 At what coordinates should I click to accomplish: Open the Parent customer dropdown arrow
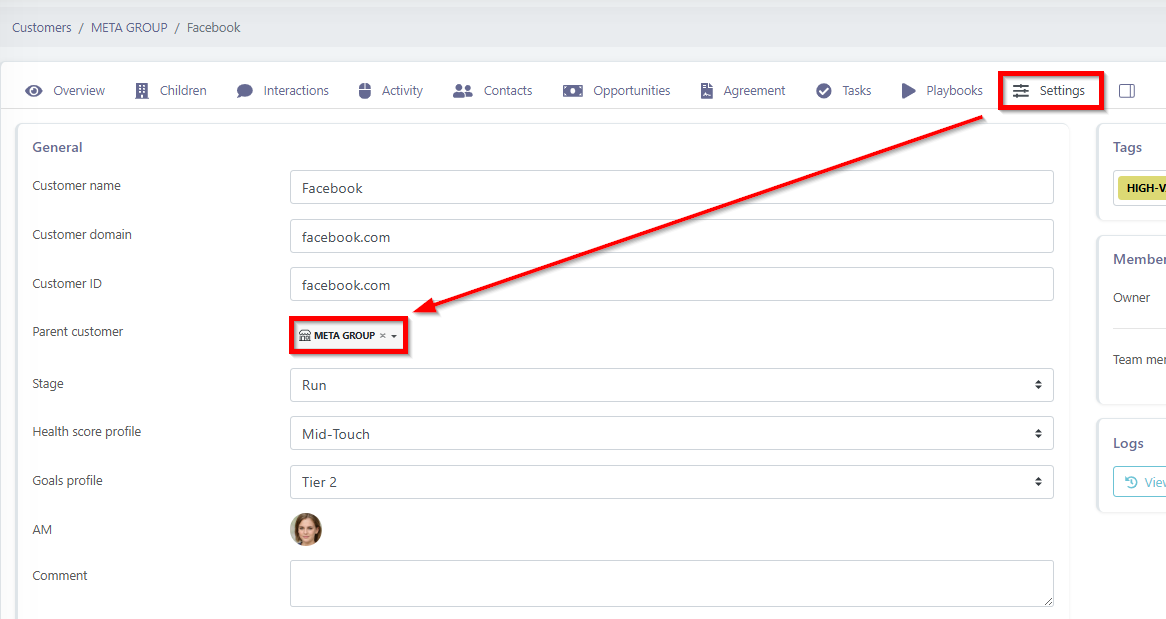coord(394,336)
